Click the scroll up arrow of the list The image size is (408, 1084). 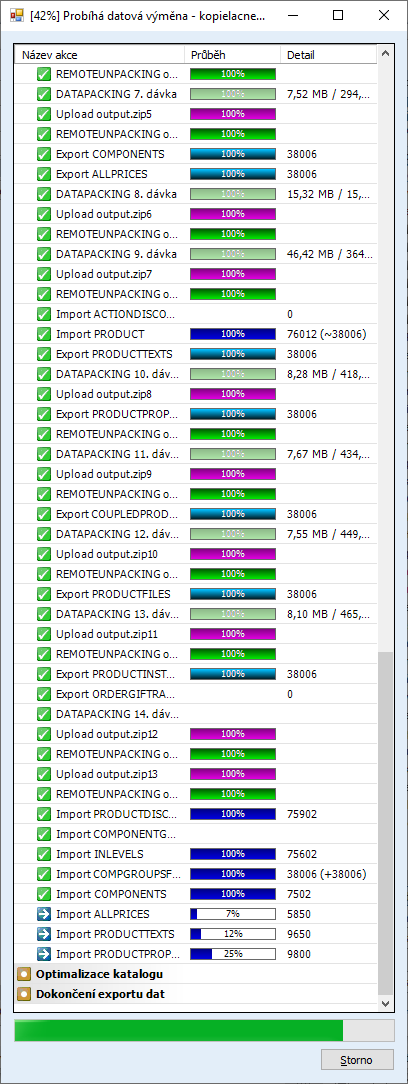click(x=385, y=53)
